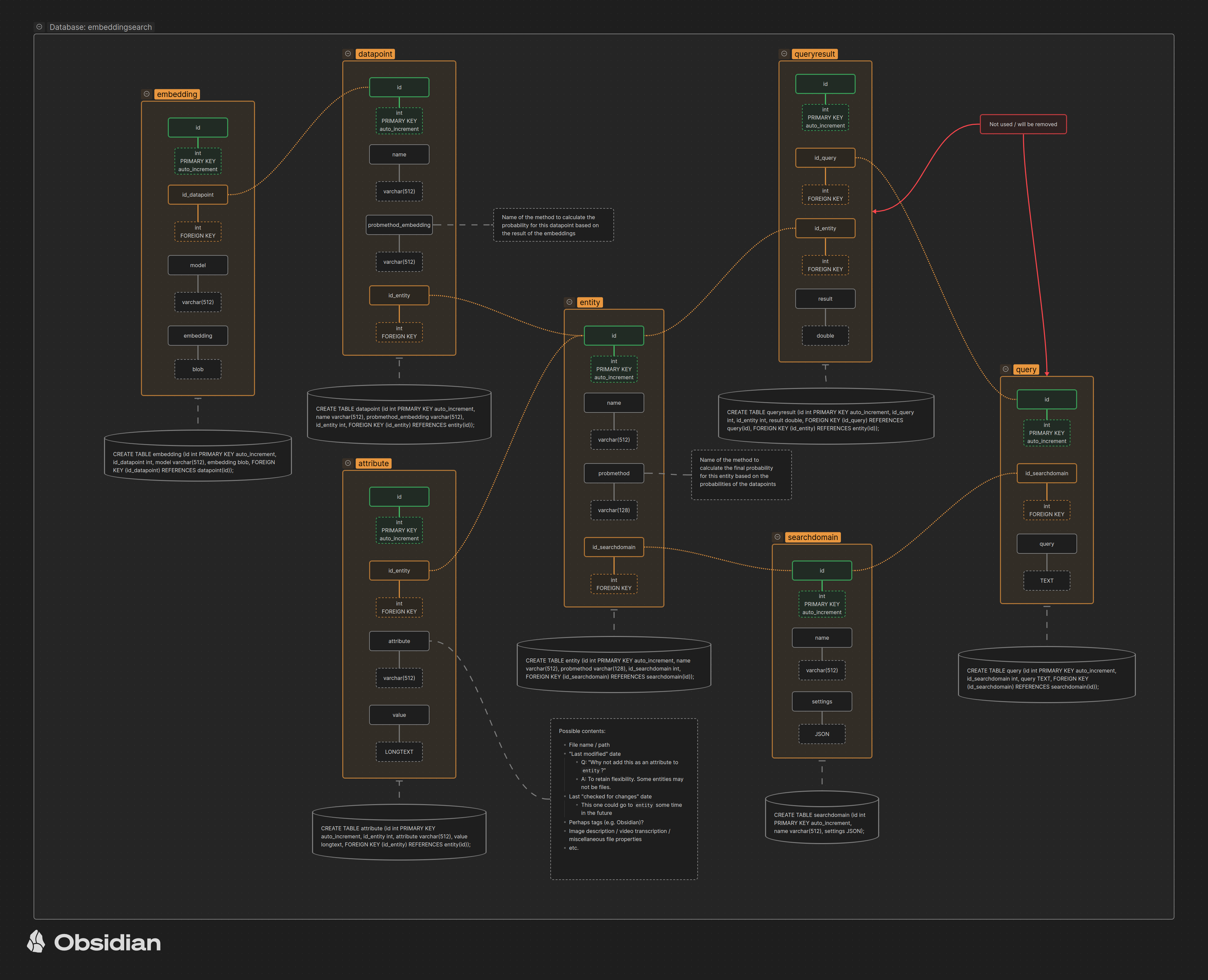Click the collapse icon beside query group
Image resolution: width=1208 pixels, height=980 pixels.
coord(1005,369)
